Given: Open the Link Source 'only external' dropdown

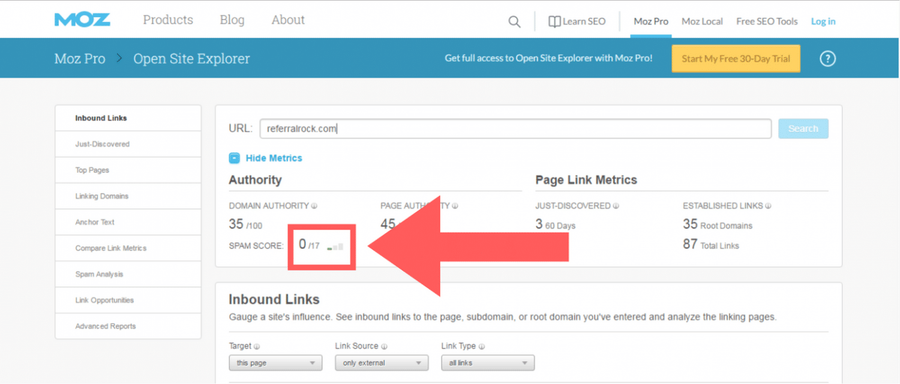Looking at the screenshot, I should coord(382,363).
